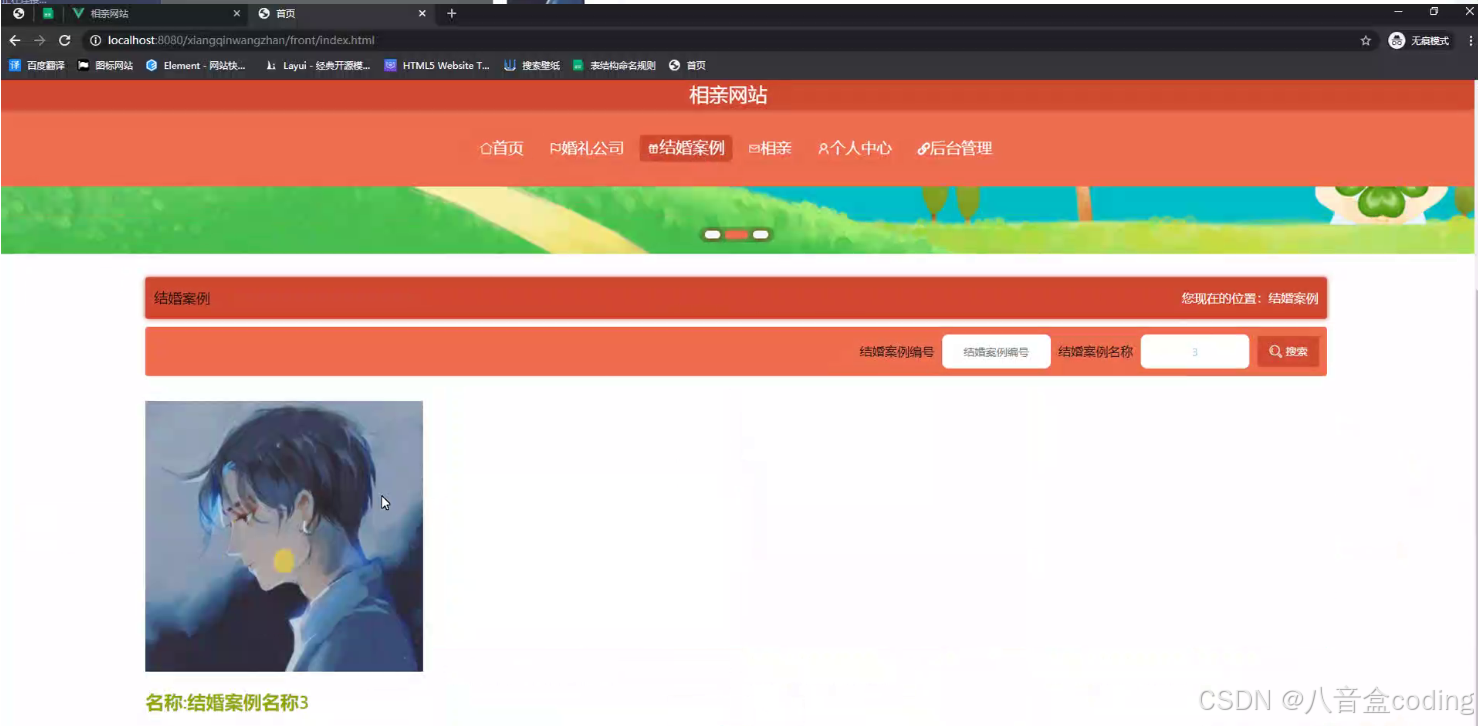Click the 结婚案例 section heading
Image resolution: width=1478 pixels, height=726 pixels.
[182, 299]
